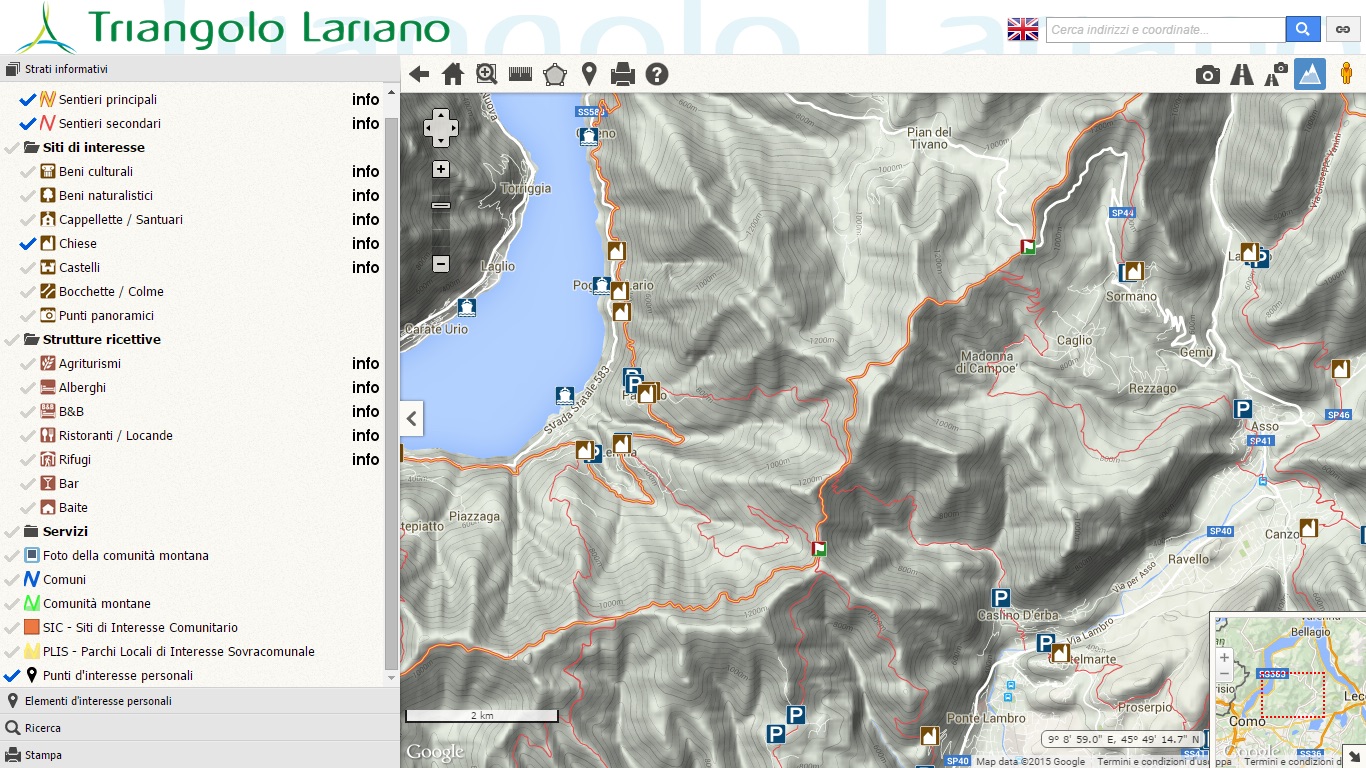Viewport: 1366px width, 768px height.
Task: Select the zoom-area magnifier tool
Action: tap(487, 74)
